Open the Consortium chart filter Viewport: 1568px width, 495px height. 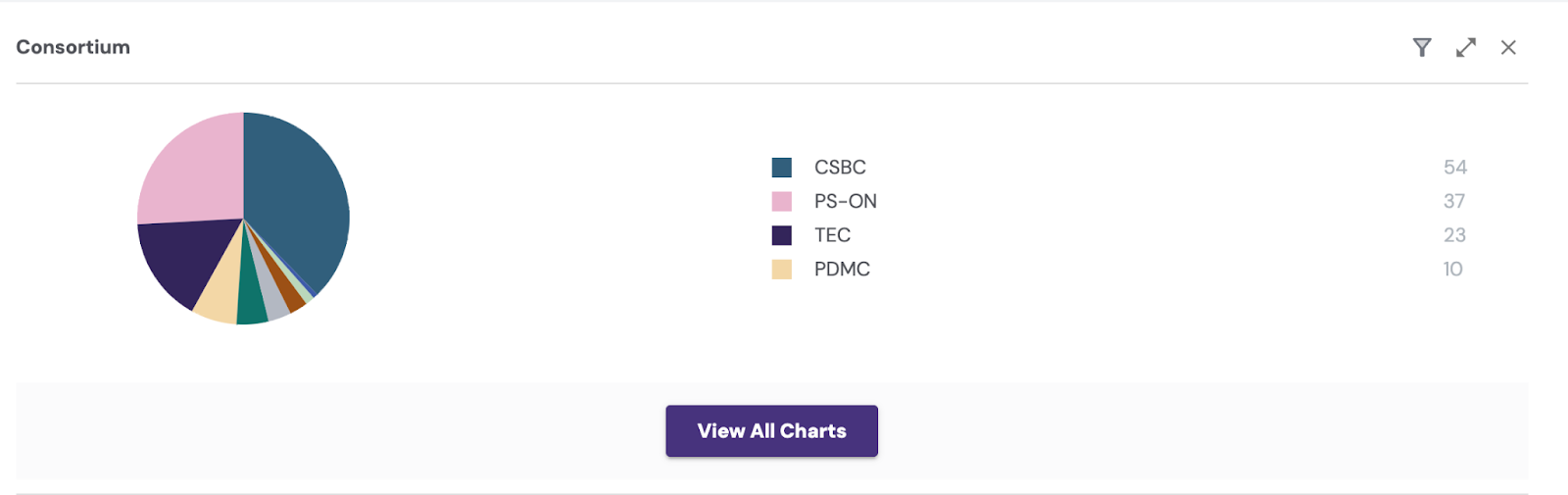[1422, 47]
